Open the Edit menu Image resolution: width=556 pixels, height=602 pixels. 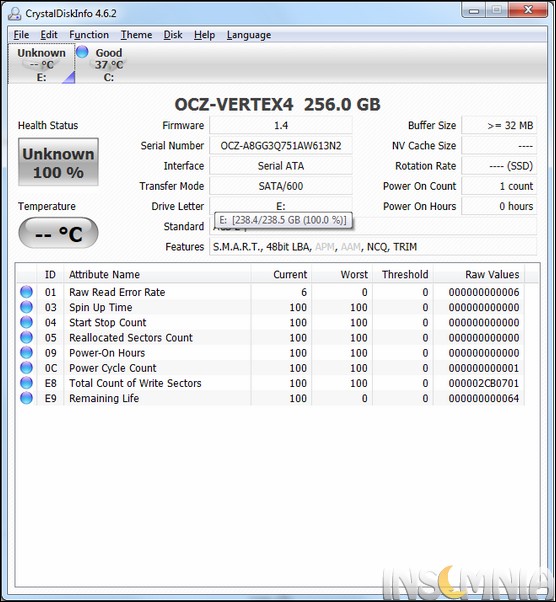point(49,35)
